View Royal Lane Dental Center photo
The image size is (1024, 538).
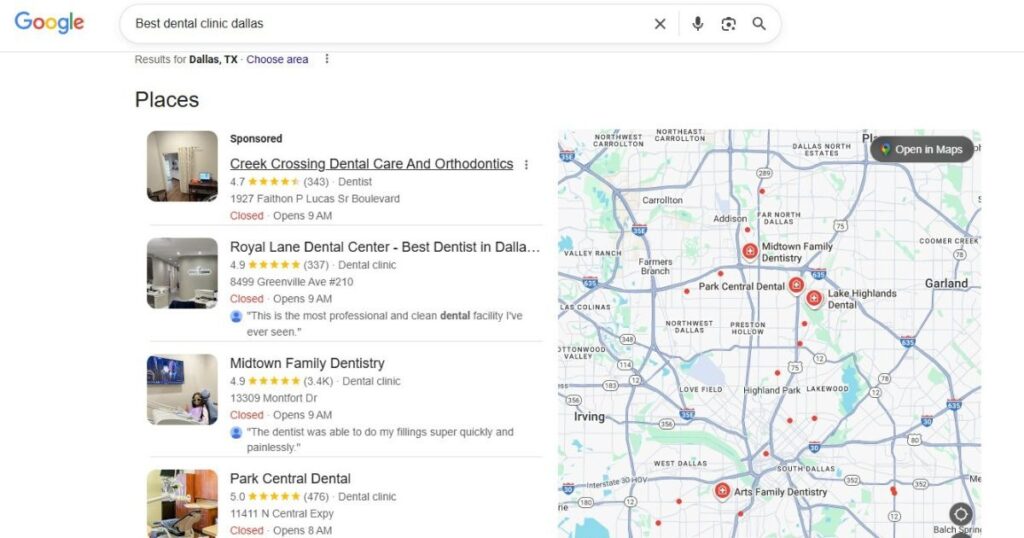click(182, 273)
